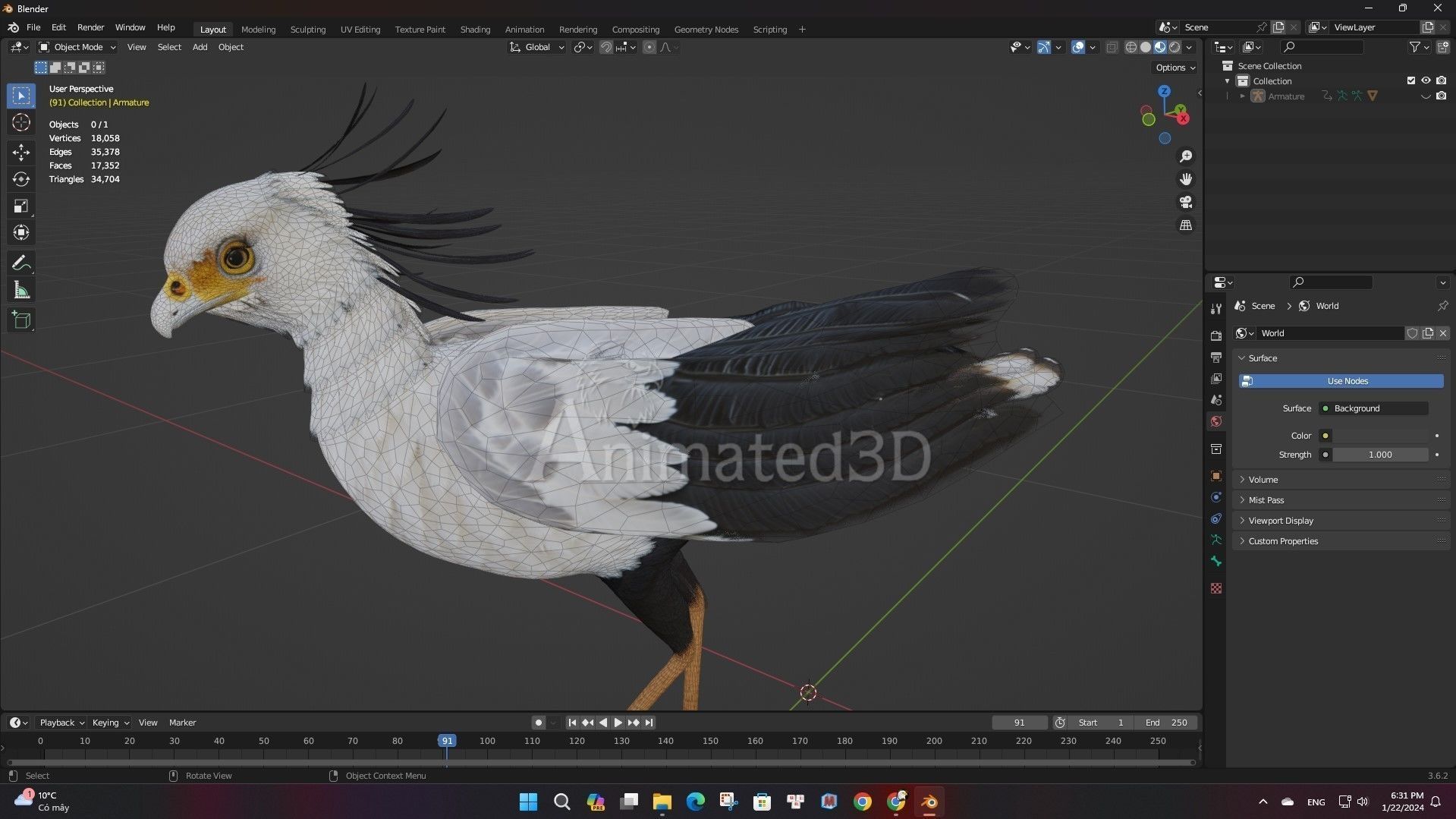This screenshot has width=1456, height=819.
Task: Switch to wireframe viewport shading
Action: click(x=1131, y=47)
